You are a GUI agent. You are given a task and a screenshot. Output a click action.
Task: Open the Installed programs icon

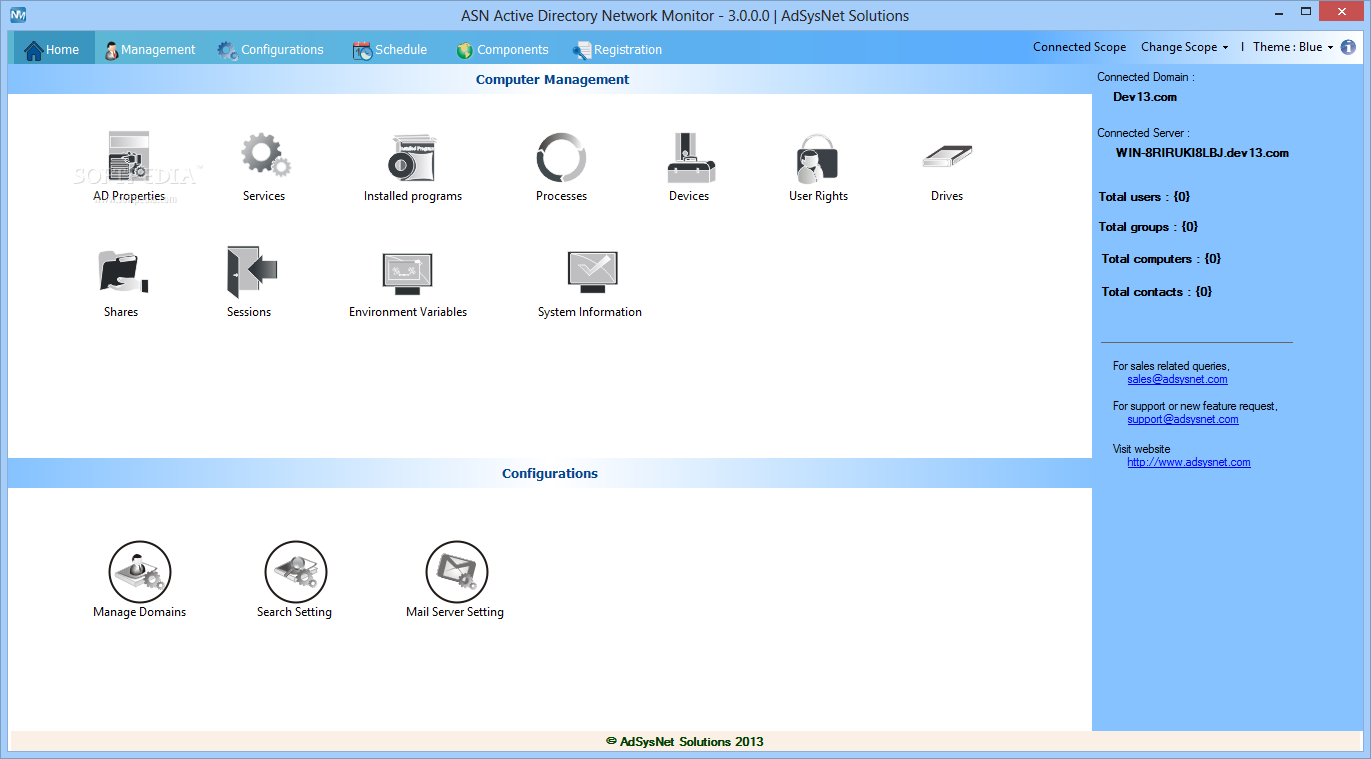413,157
